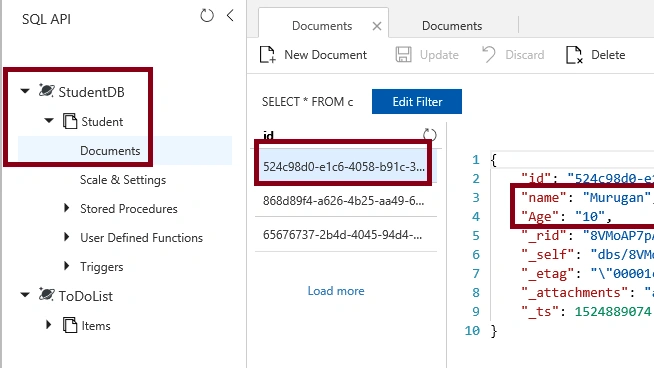Viewport: 654px width, 374px height.
Task: Open Scale & Settings
Action: click(123, 180)
